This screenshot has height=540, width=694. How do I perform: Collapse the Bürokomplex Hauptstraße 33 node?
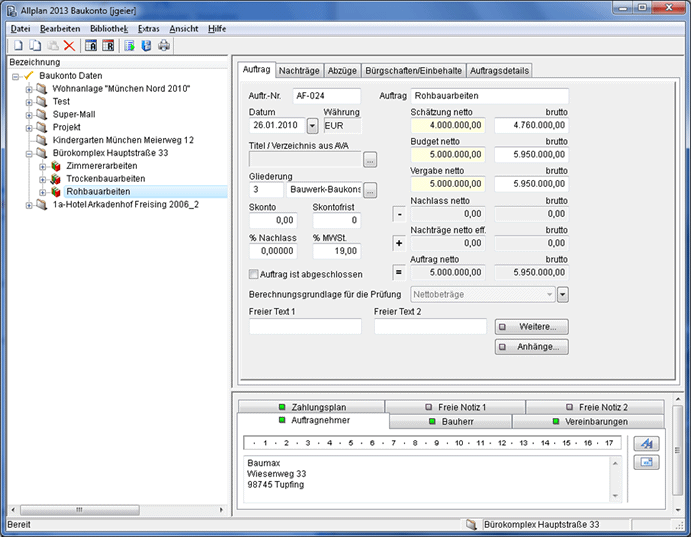click(x=29, y=154)
